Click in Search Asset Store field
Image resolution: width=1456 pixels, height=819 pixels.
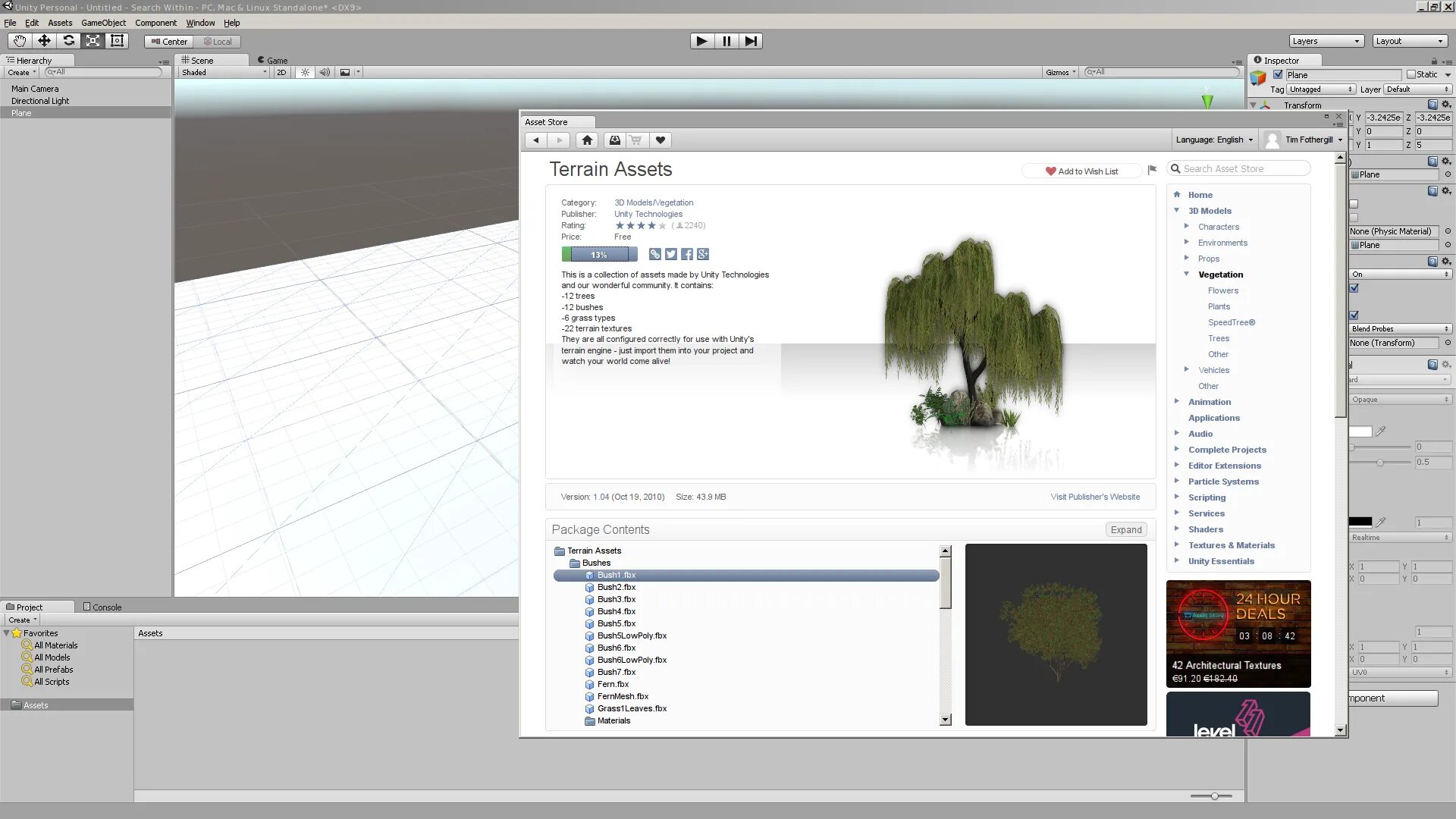[1239, 168]
